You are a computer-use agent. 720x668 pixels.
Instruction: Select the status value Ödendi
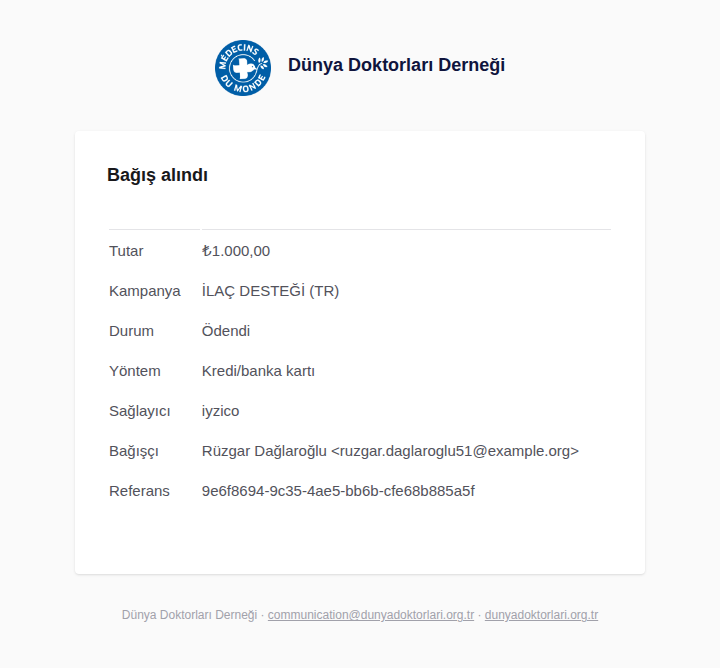coord(226,331)
